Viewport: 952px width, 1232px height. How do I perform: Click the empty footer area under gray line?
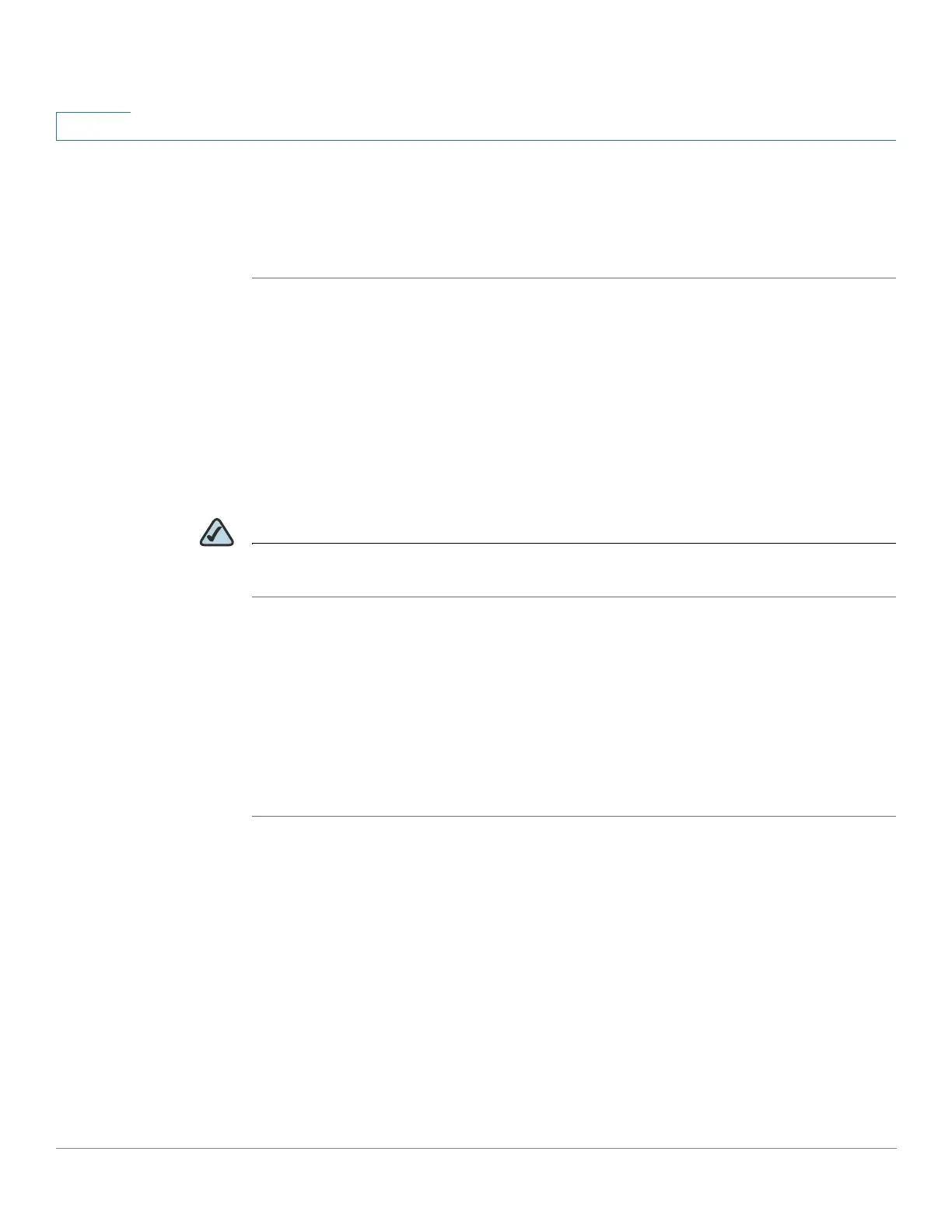pyautogui.click(x=476, y=1190)
